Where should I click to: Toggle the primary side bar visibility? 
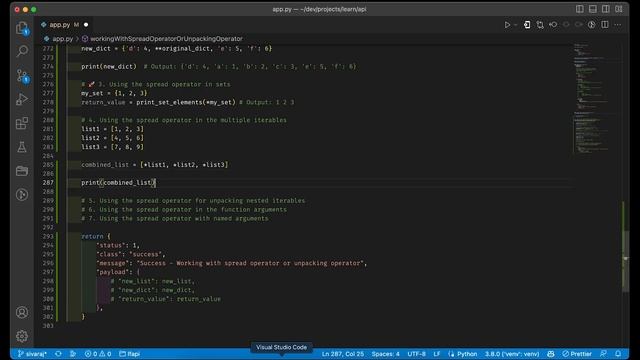tap(580, 9)
